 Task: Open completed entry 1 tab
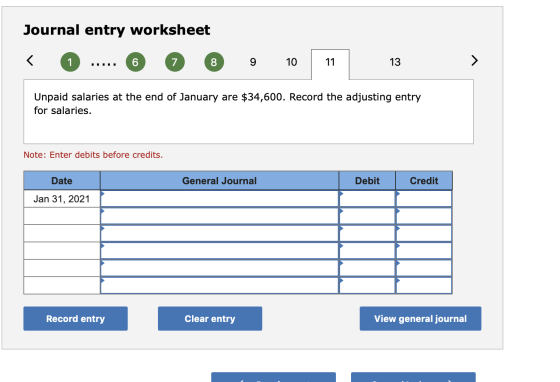pos(70,62)
